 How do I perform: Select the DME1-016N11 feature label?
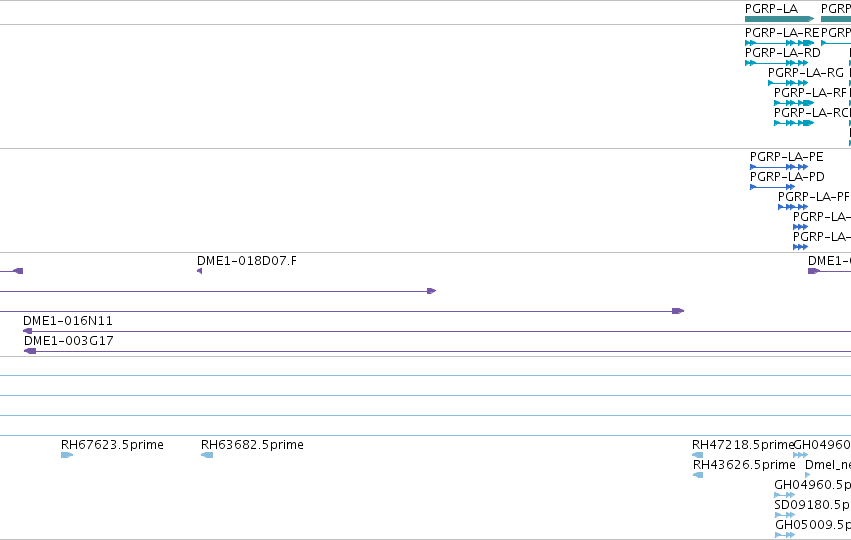tap(68, 321)
